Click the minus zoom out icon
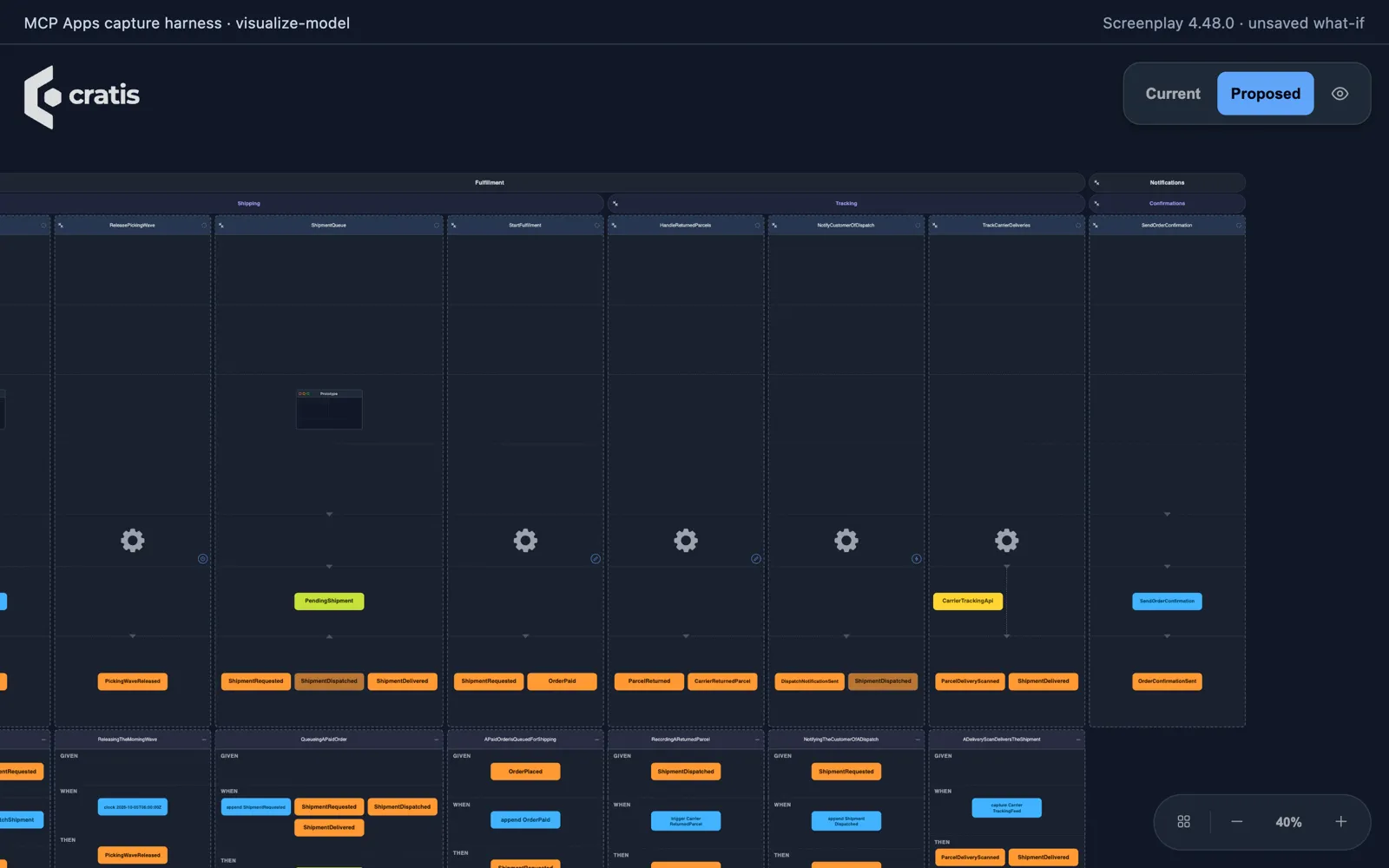The width and height of the screenshot is (1389, 868). coord(1237,822)
